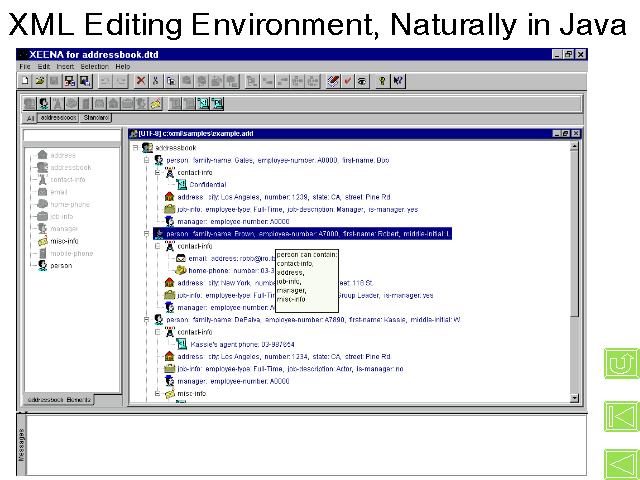This screenshot has width=640, height=480.
Task: Open the Insert menu
Action: [65, 66]
